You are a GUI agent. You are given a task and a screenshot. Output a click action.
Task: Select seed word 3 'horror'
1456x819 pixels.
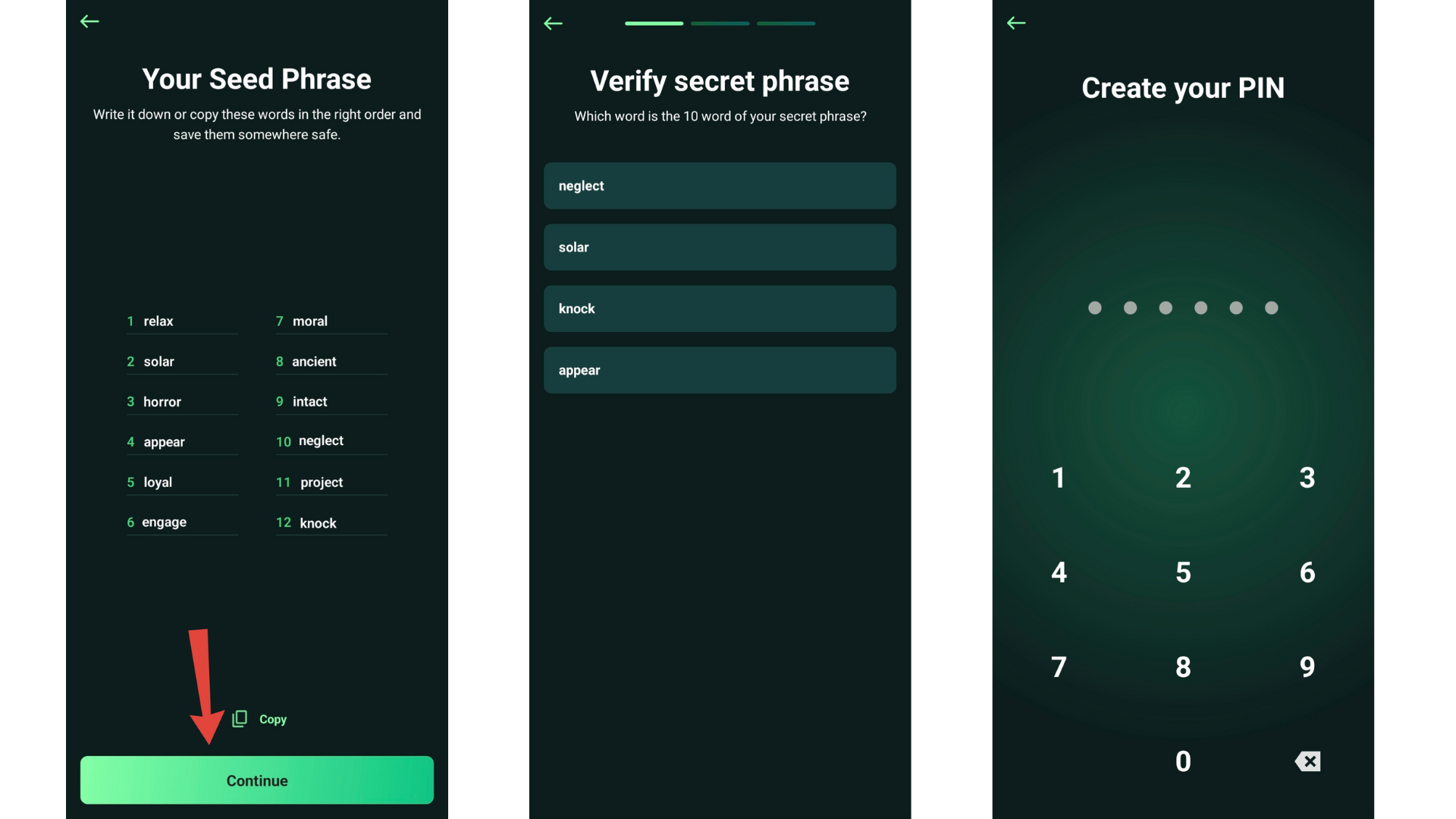coord(182,402)
